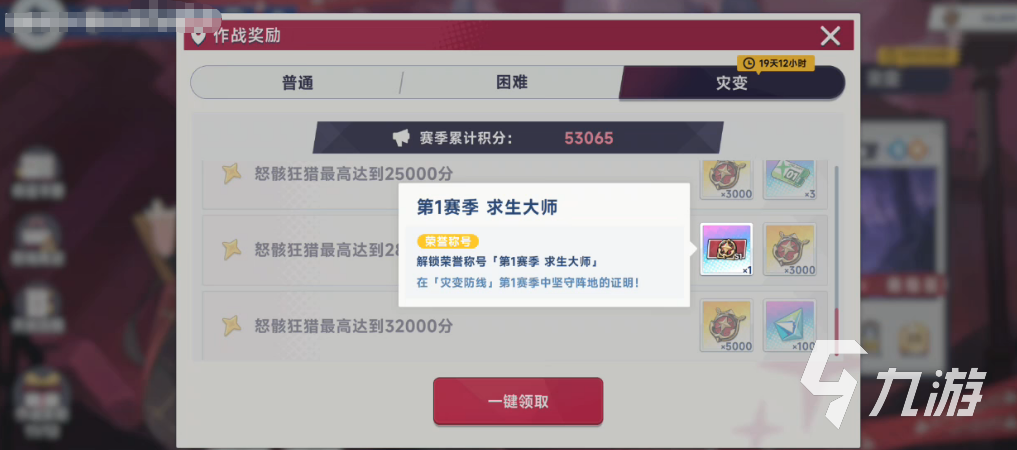Click the x100 crystal reward icon
The width and height of the screenshot is (1017, 450).
point(789,326)
